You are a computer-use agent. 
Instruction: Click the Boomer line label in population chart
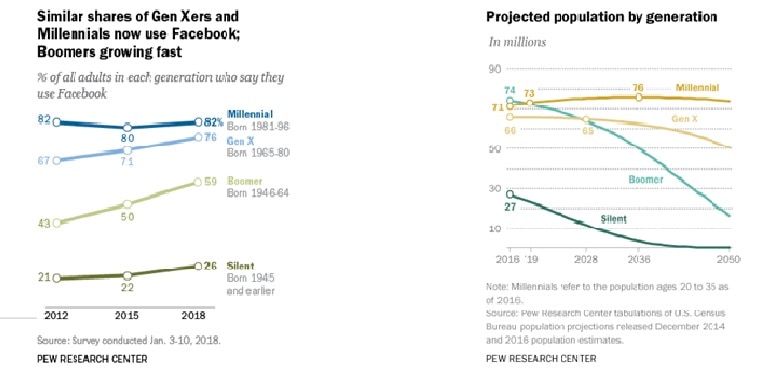point(645,180)
